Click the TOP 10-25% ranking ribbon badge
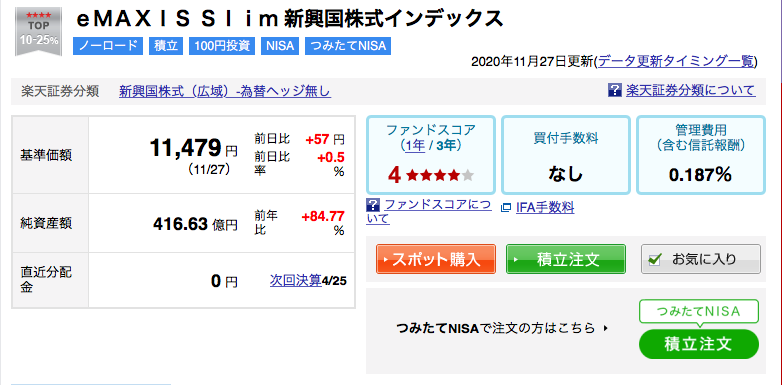Viewport: 782px width, 385px height. pyautogui.click(x=38, y=31)
